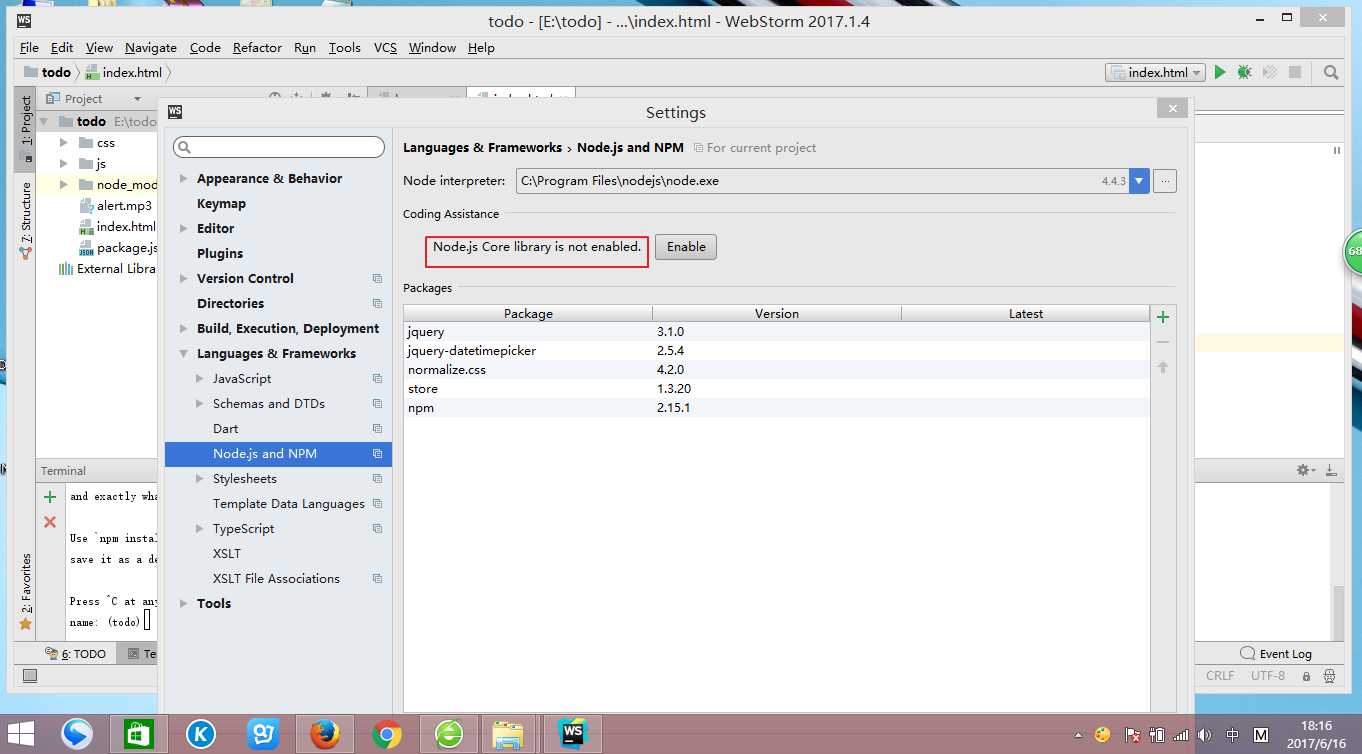Click the run with coverage icon
Viewport: 1362px width, 754px height.
pos(1270,72)
